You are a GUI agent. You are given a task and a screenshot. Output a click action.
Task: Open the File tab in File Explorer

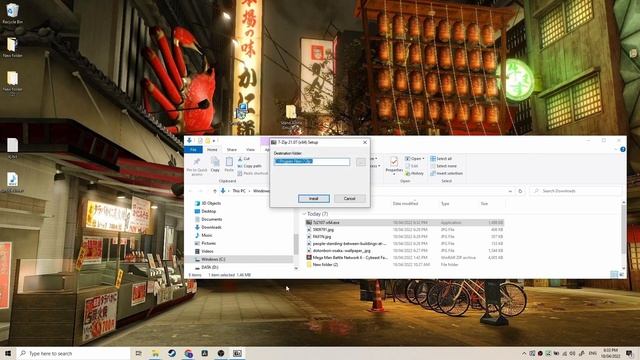(x=193, y=150)
